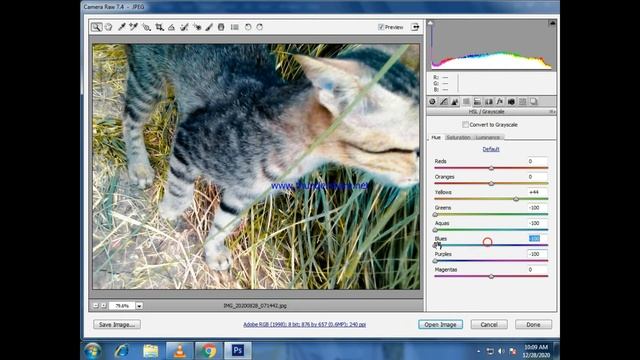Open File Explorer from taskbar
The width and height of the screenshot is (640, 360).
151,351
